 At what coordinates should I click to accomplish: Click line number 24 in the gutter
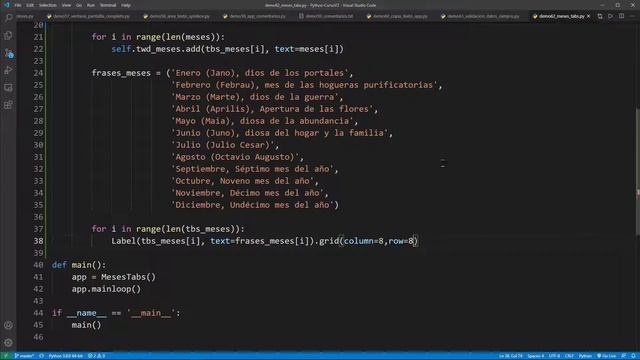pyautogui.click(x=38, y=73)
